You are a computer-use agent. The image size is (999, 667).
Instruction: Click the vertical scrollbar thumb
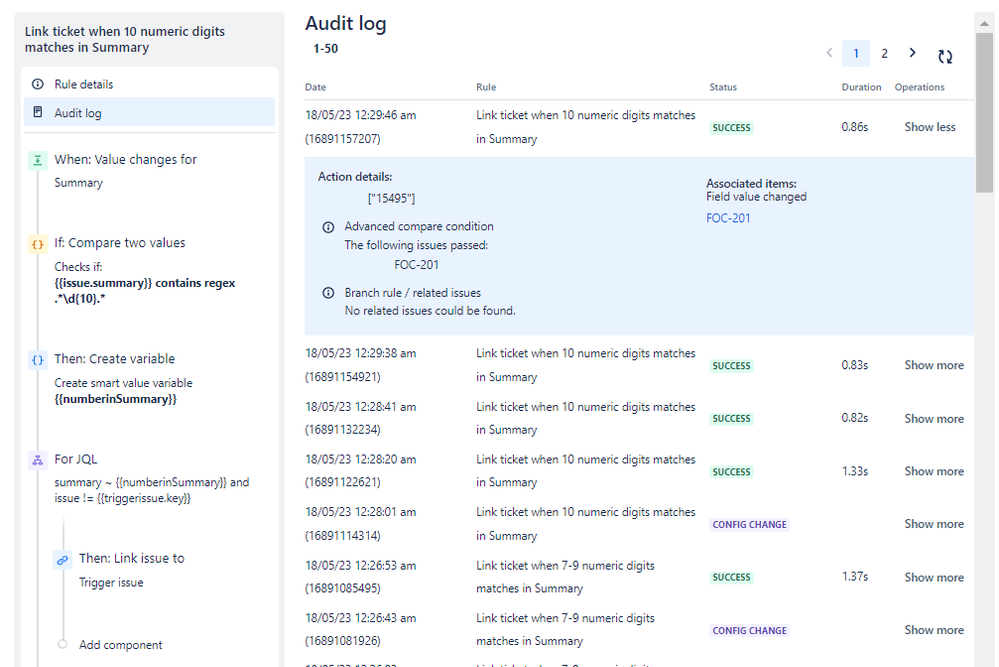pyautogui.click(x=984, y=111)
